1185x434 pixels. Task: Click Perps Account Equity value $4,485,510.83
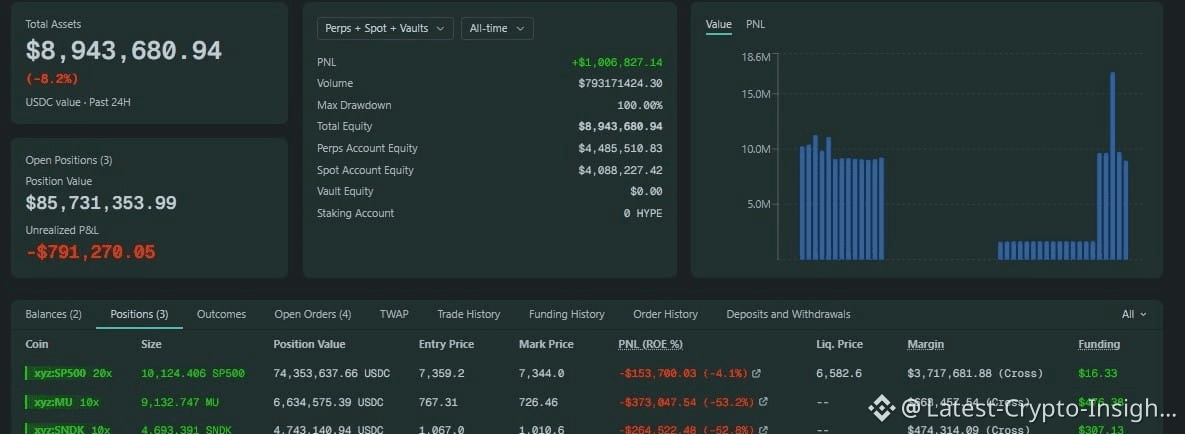click(620, 148)
